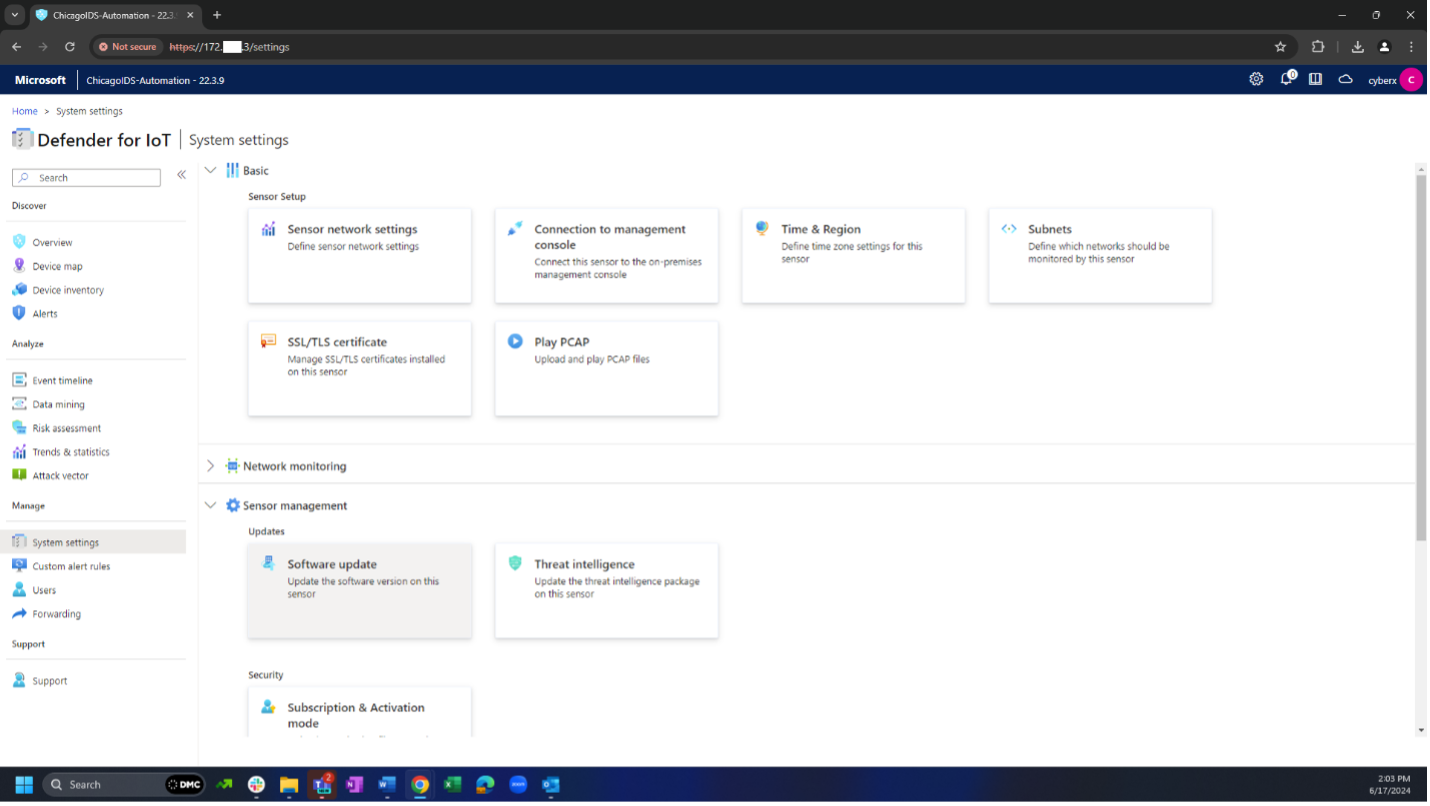
Task: Expand the Network monitoring section
Action: 210,466
